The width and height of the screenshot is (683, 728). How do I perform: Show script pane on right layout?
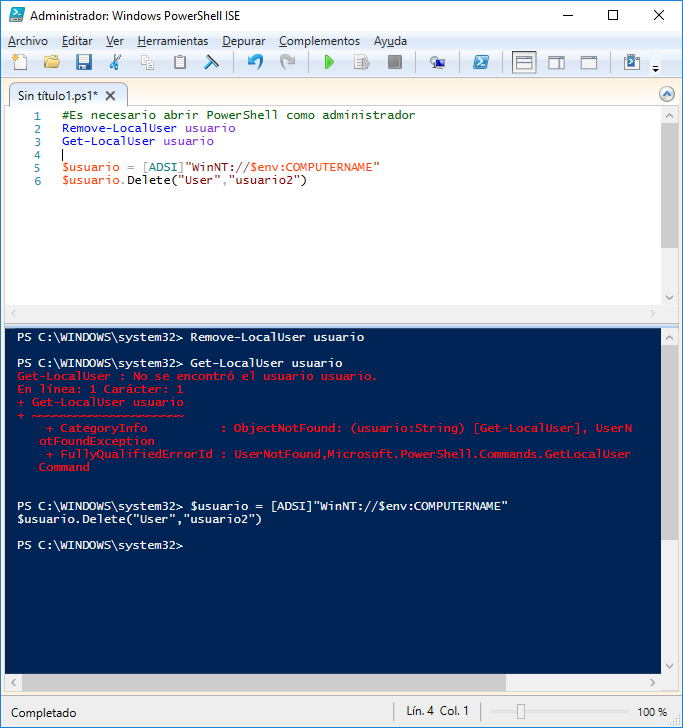pos(556,62)
